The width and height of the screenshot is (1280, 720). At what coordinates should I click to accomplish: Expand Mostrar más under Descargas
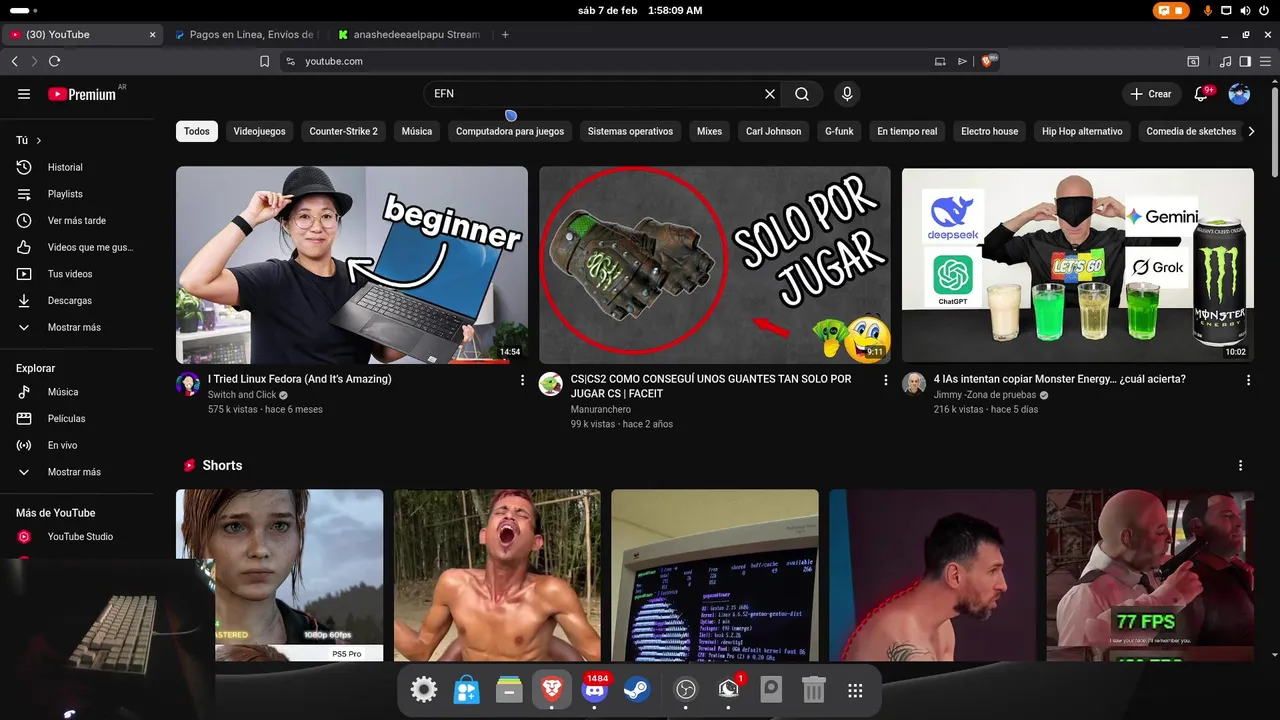(76, 327)
